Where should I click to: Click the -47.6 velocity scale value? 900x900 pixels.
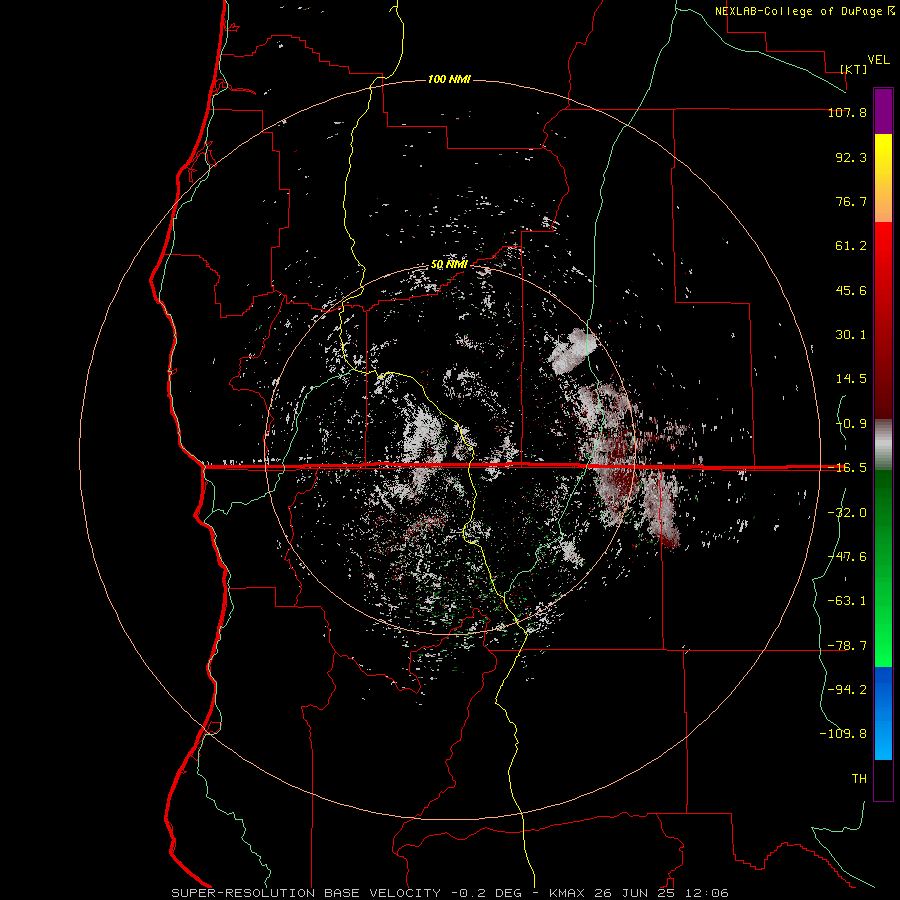click(x=847, y=556)
